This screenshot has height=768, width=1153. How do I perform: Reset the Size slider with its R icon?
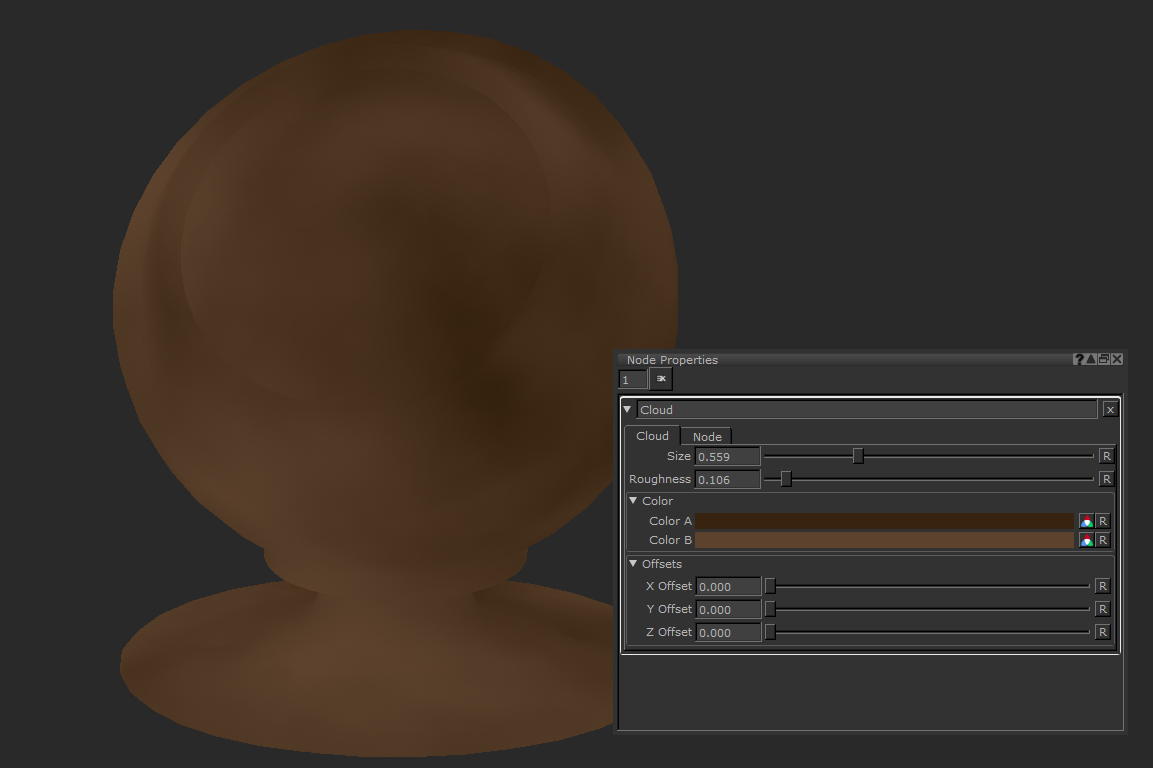(x=1105, y=455)
